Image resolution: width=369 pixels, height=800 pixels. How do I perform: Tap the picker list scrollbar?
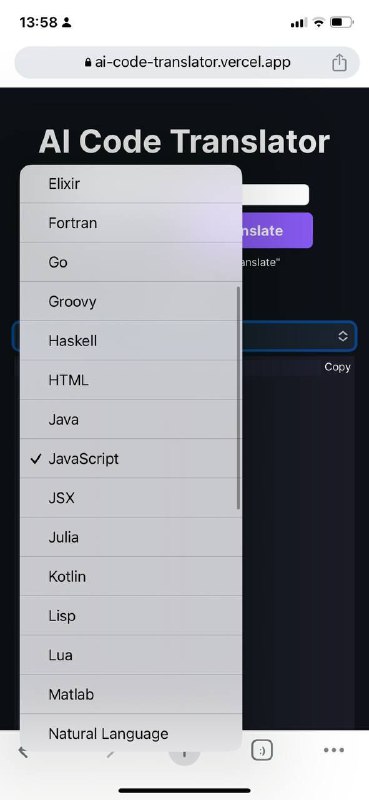(238, 398)
